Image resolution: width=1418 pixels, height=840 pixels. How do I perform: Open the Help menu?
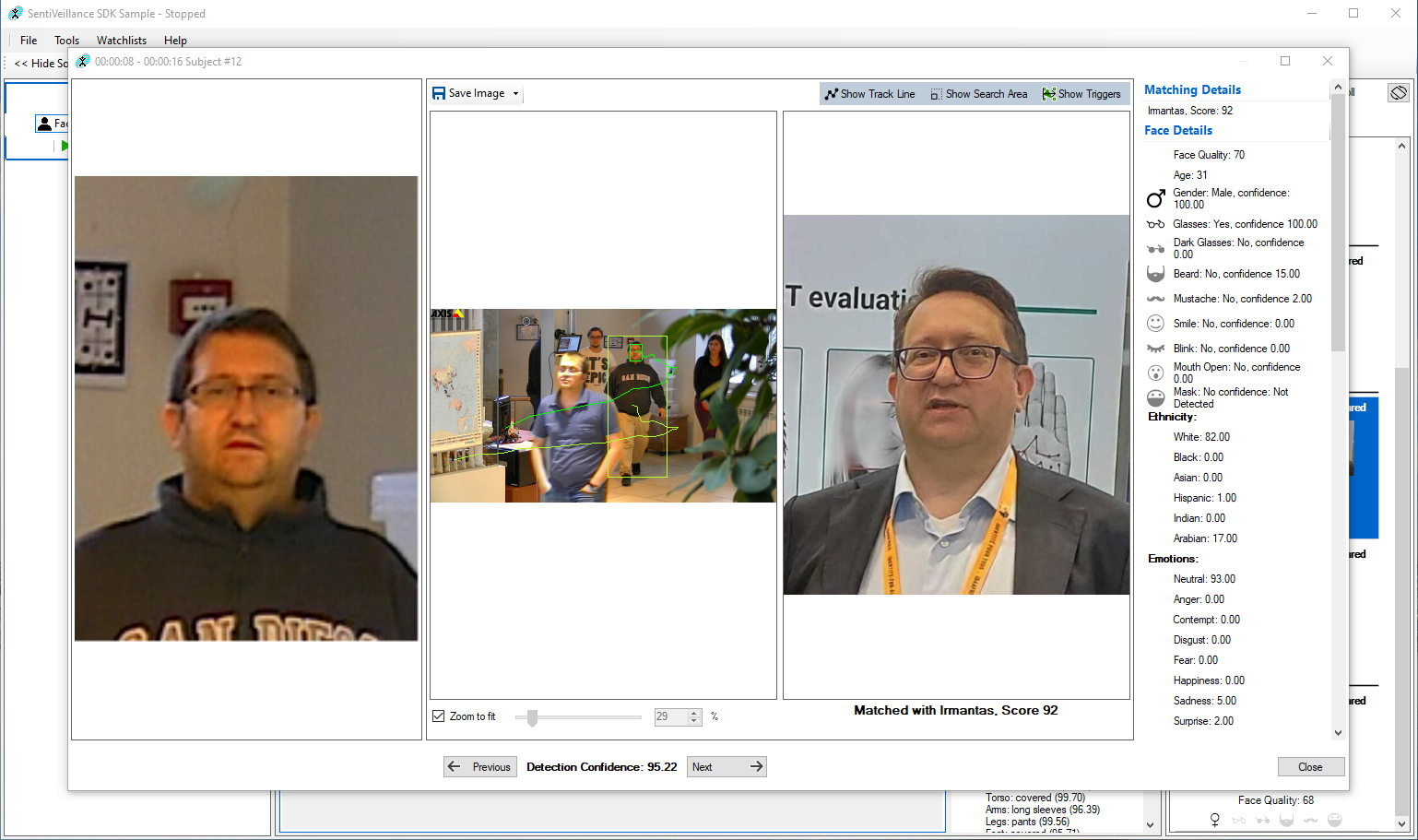click(x=175, y=41)
